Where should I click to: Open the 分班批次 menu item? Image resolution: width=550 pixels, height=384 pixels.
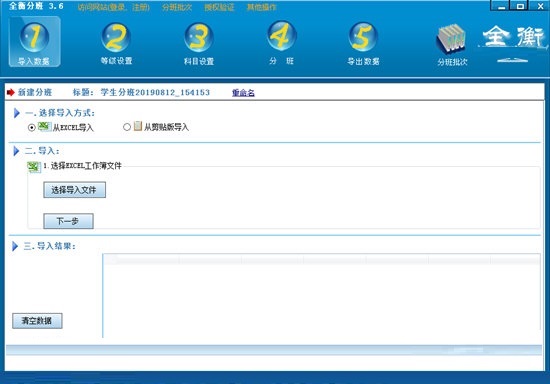[177, 7]
